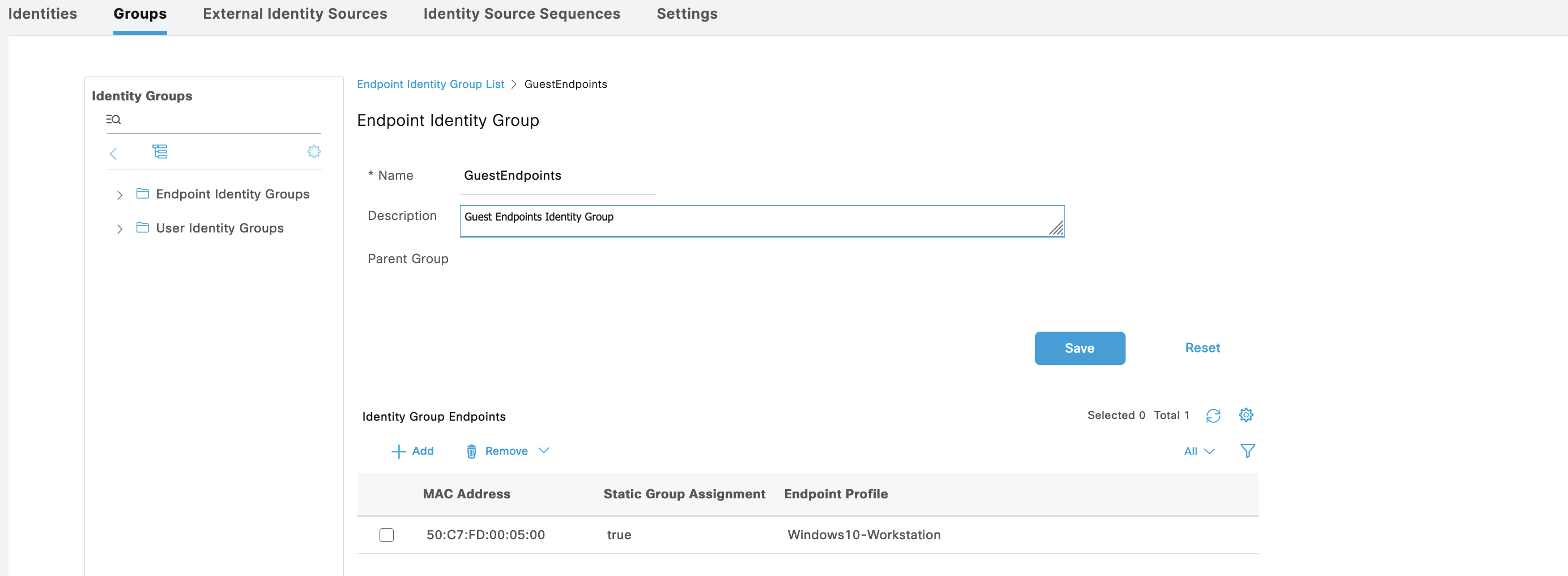This screenshot has width=1568, height=576.
Task: Go to Endpoint Identity Group List breadcrumb
Action: pyautogui.click(x=431, y=84)
